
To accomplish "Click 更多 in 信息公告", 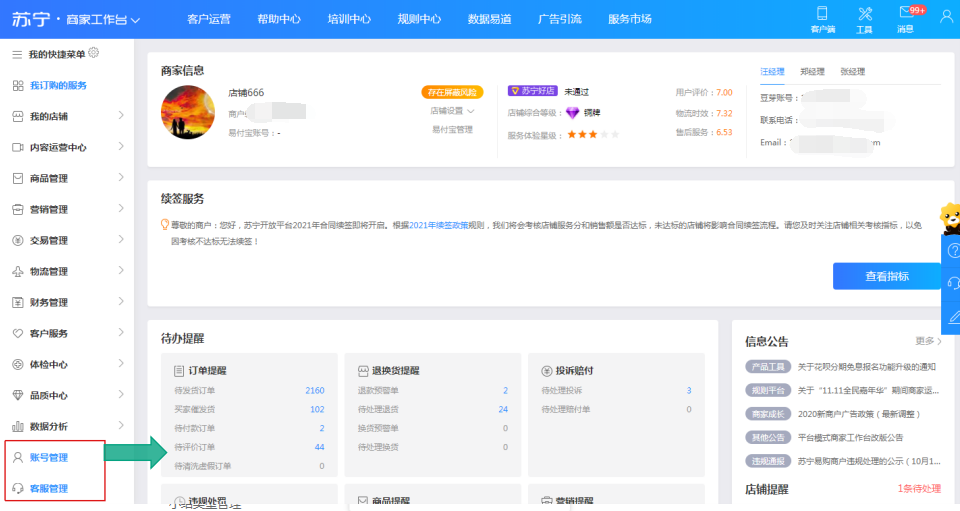I will (928, 341).
